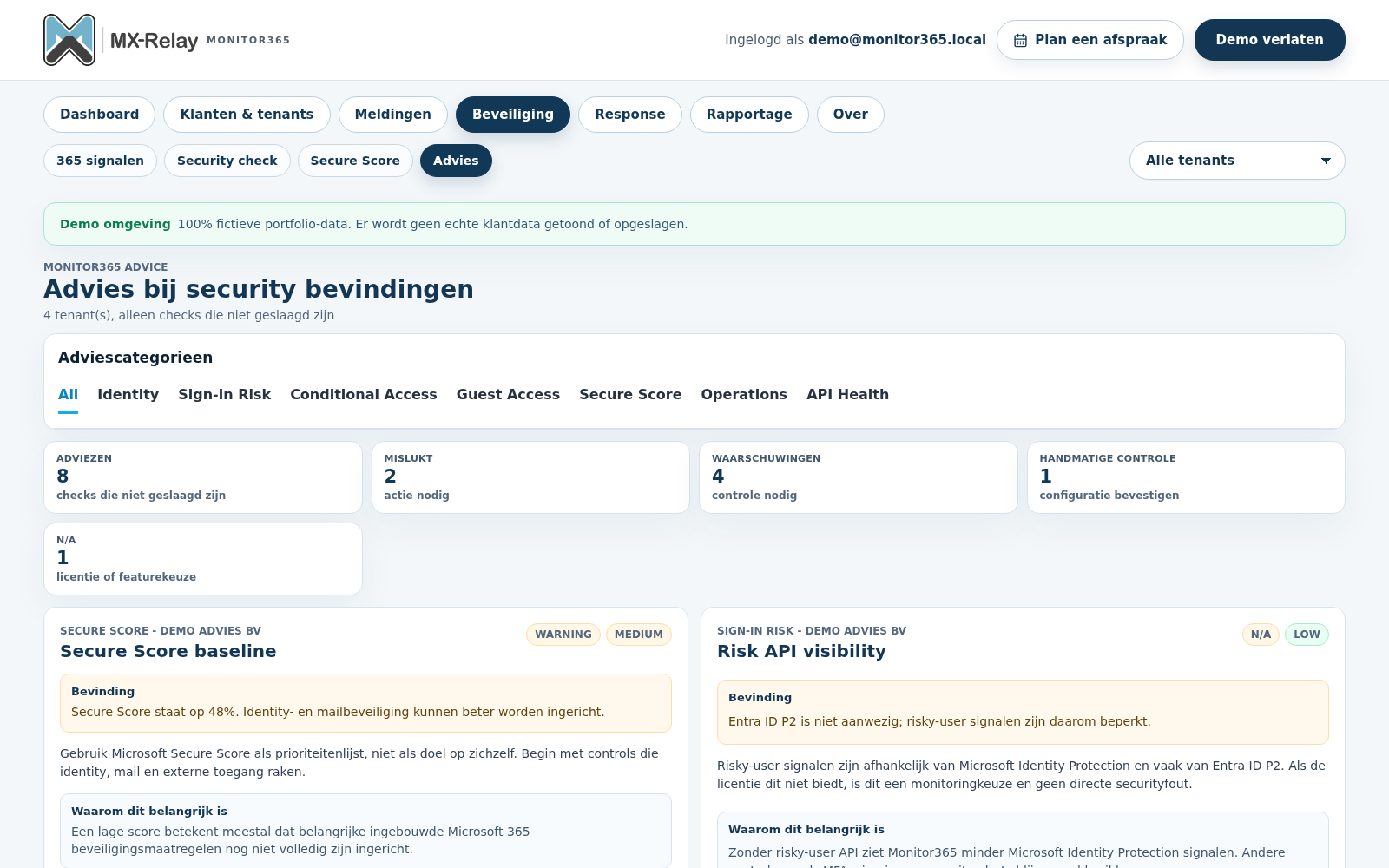Click the Secure Score staat op 48% finding

338,712
